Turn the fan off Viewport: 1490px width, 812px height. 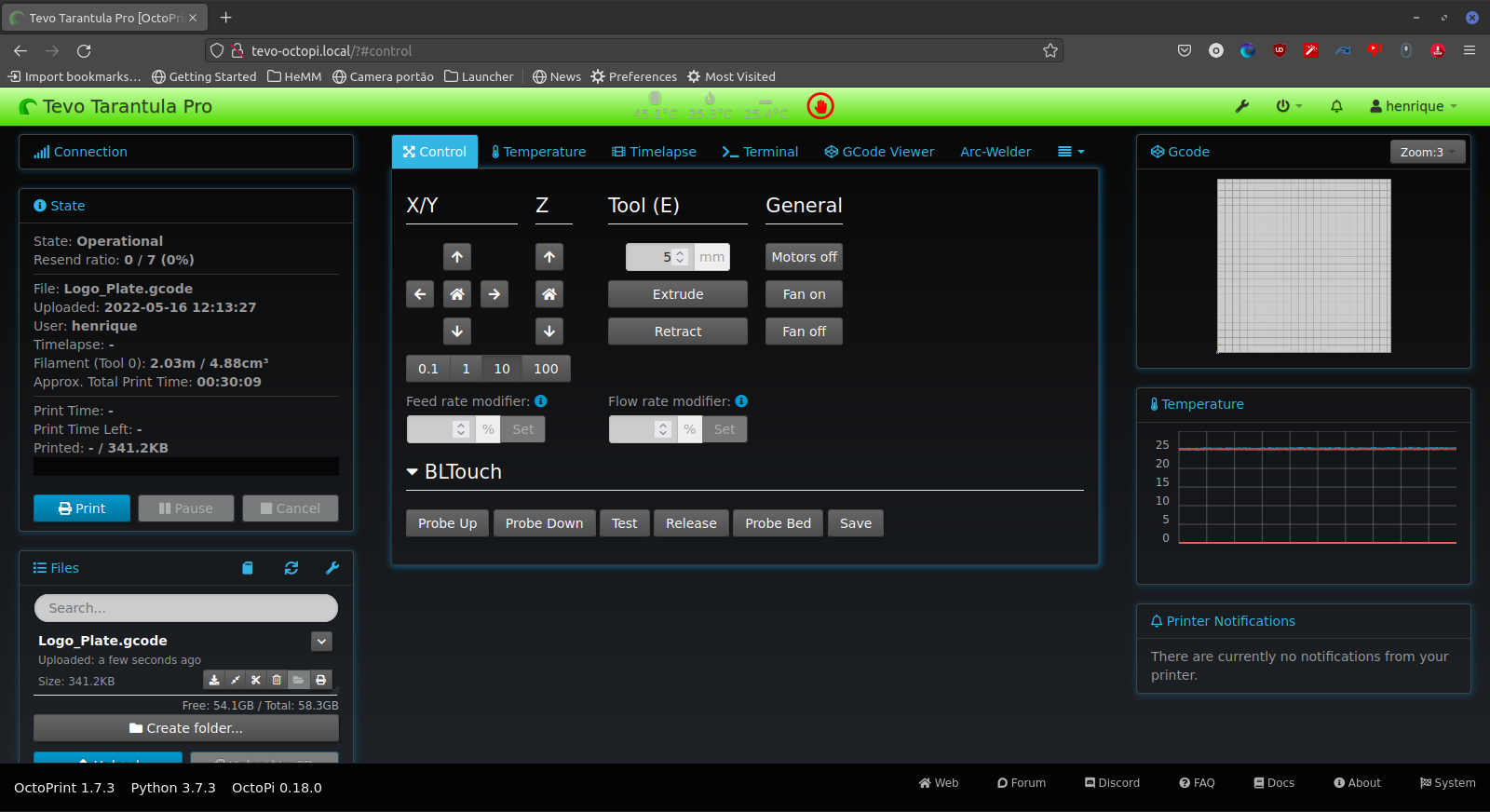804,332
